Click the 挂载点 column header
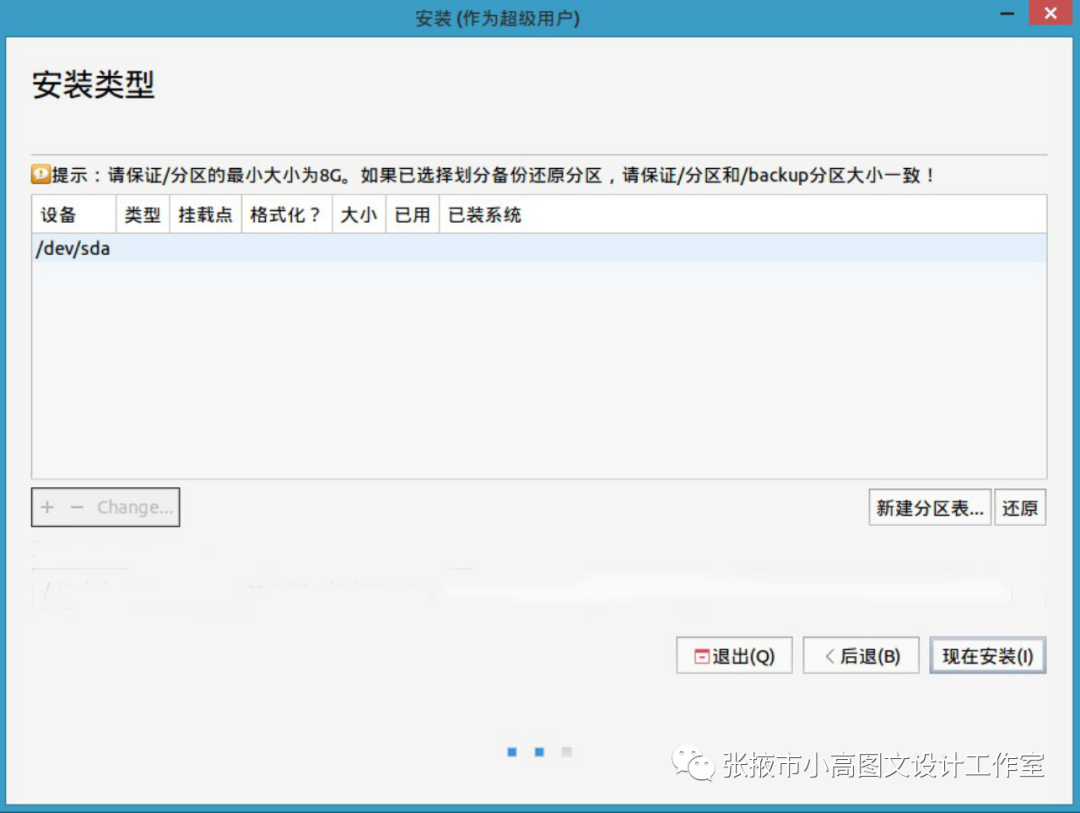Image resolution: width=1080 pixels, height=813 pixels. pyautogui.click(x=205, y=215)
